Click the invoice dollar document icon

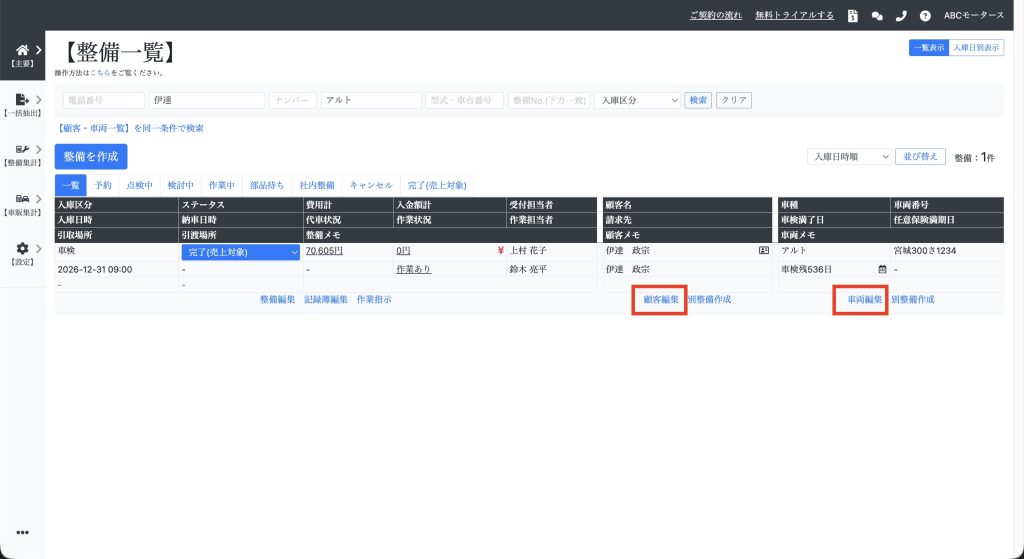pos(852,16)
